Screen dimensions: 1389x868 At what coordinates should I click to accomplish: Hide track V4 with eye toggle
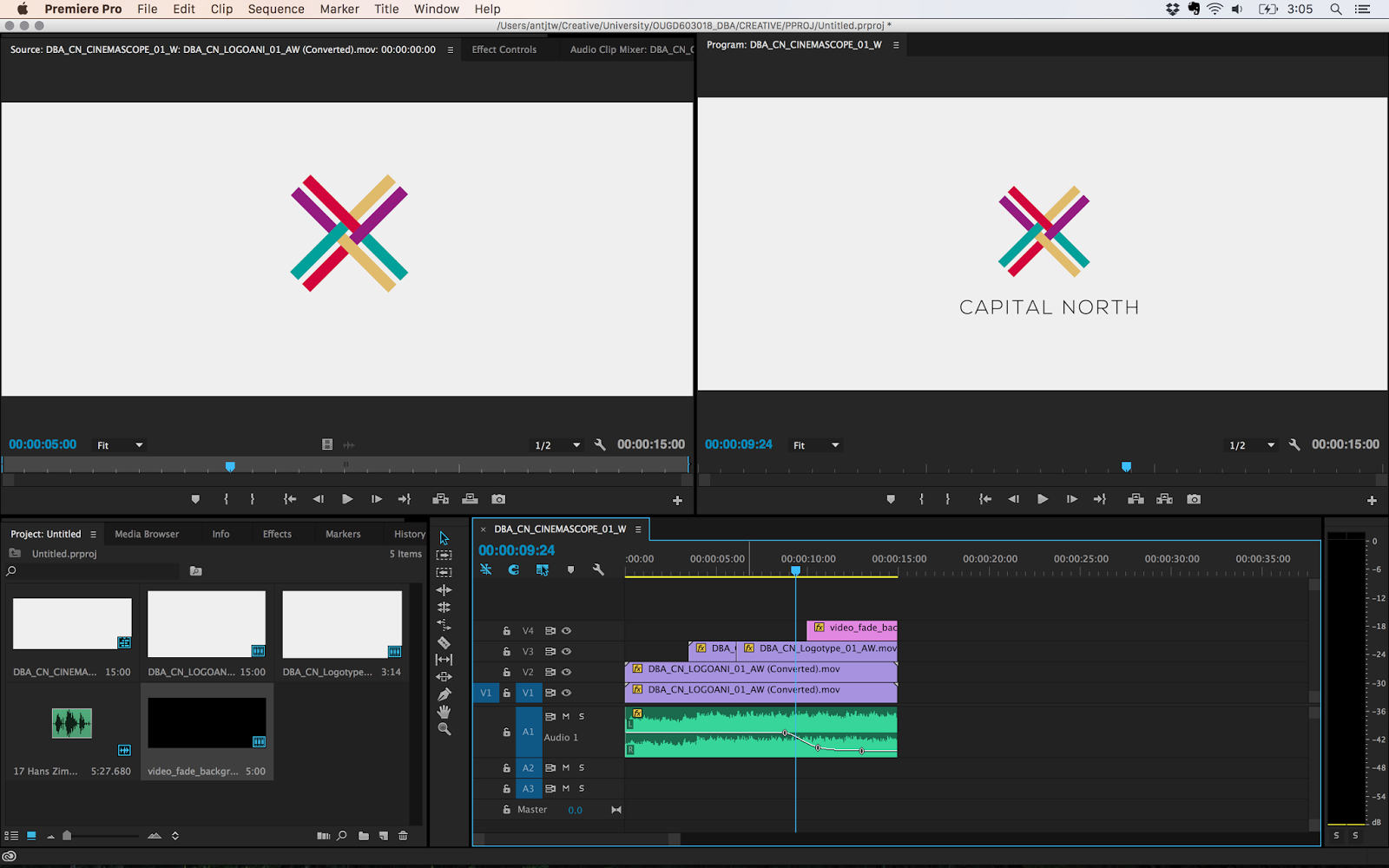tap(567, 631)
